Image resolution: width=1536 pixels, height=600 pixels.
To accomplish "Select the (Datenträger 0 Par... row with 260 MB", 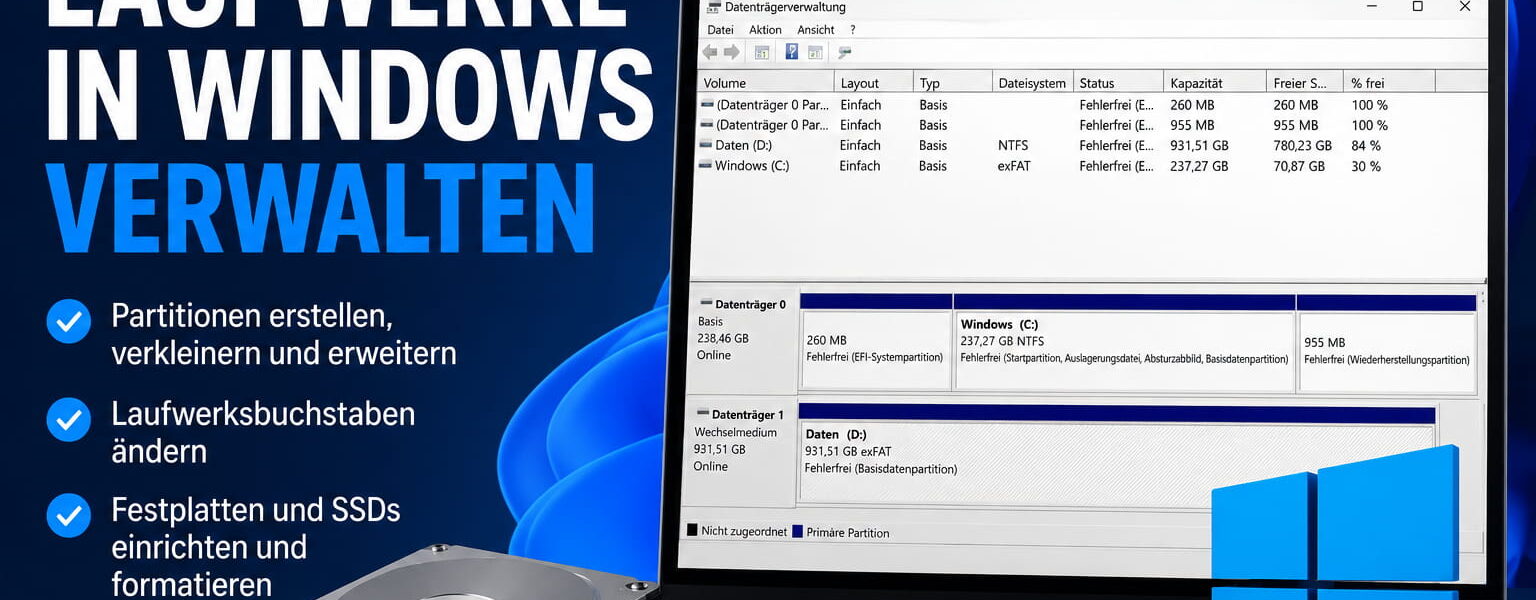I will 1092,104.
